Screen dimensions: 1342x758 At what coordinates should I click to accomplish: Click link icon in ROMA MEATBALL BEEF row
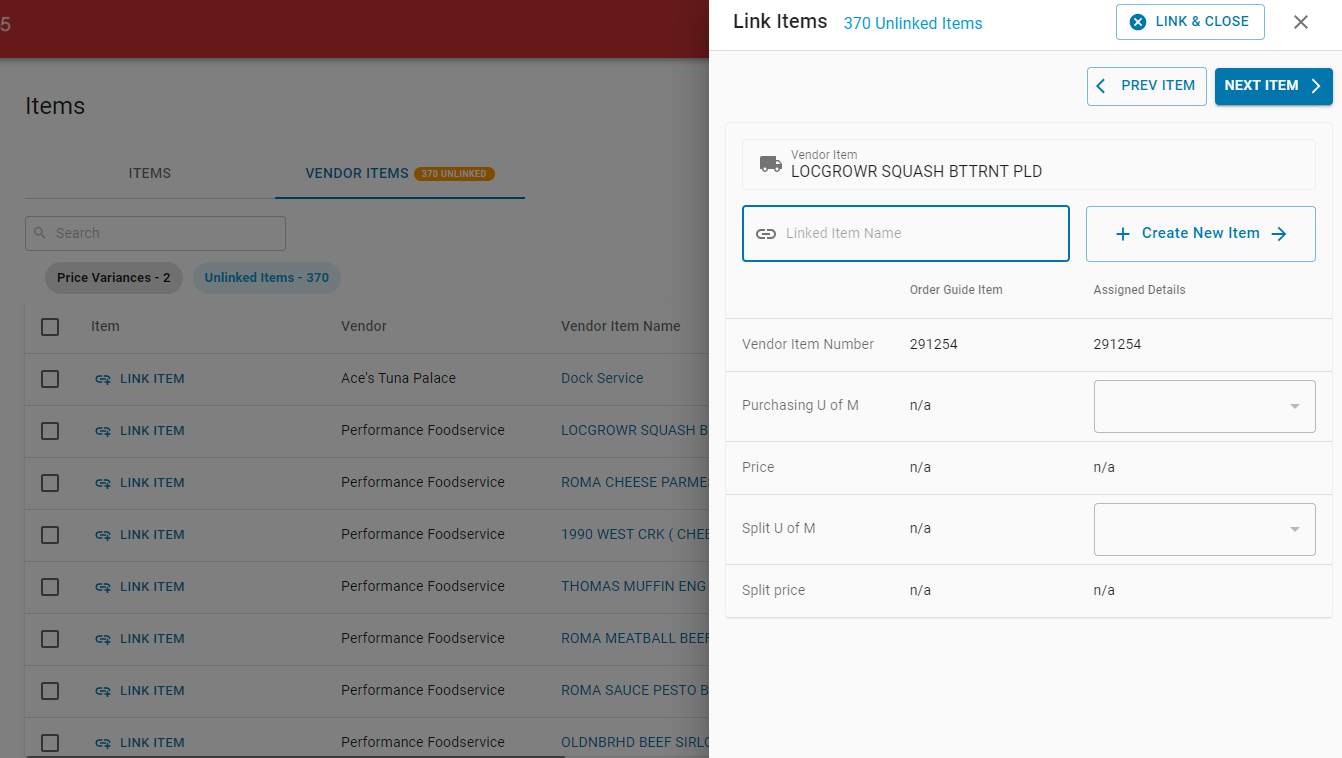[103, 639]
